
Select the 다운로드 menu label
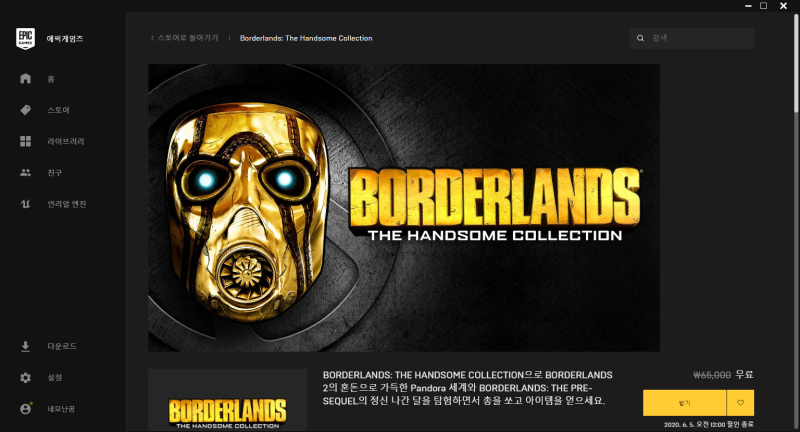(62, 346)
